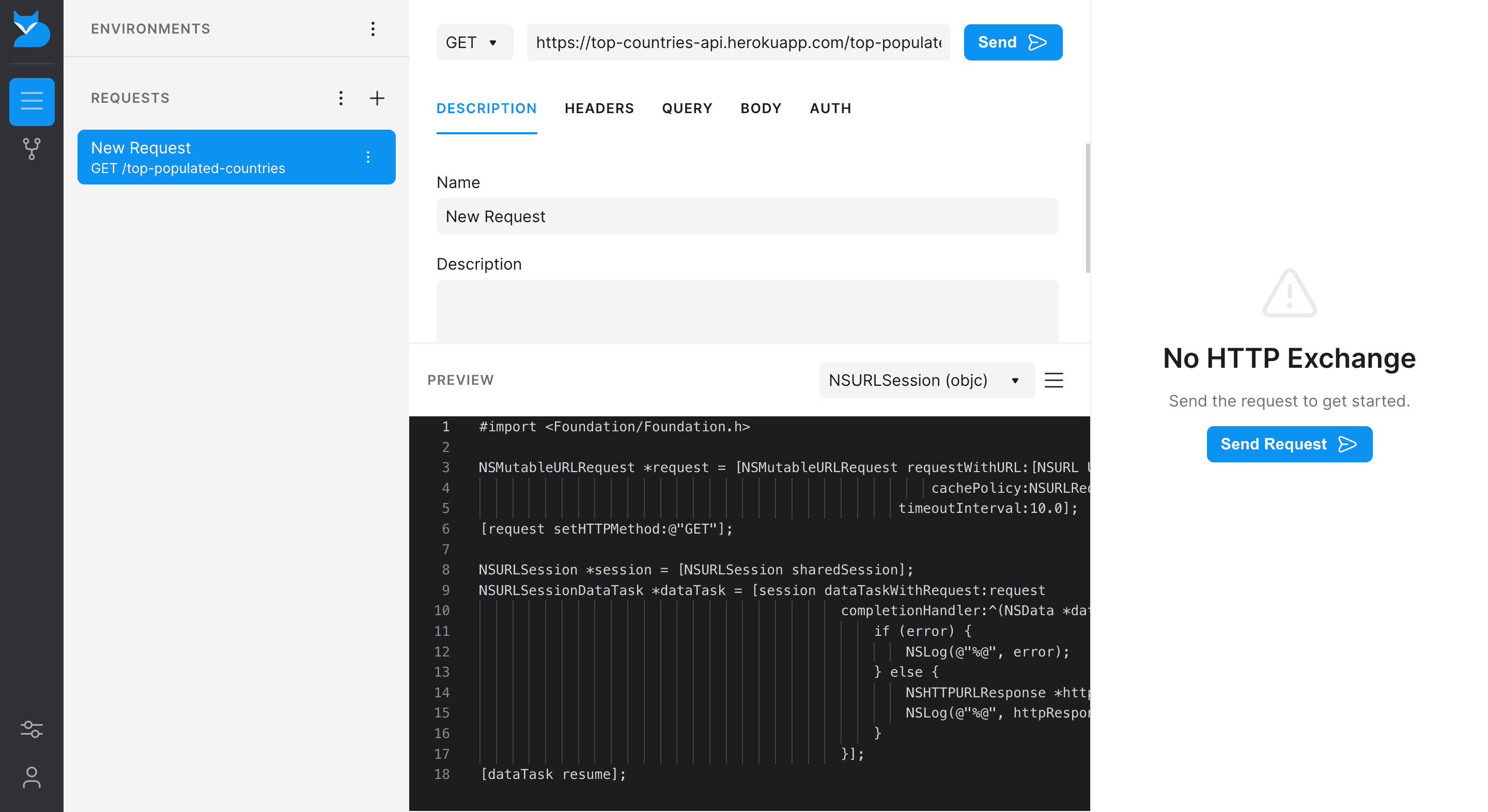The width and height of the screenshot is (1488, 812).
Task: Click code line '[dataTask resume];'
Action: (553, 774)
